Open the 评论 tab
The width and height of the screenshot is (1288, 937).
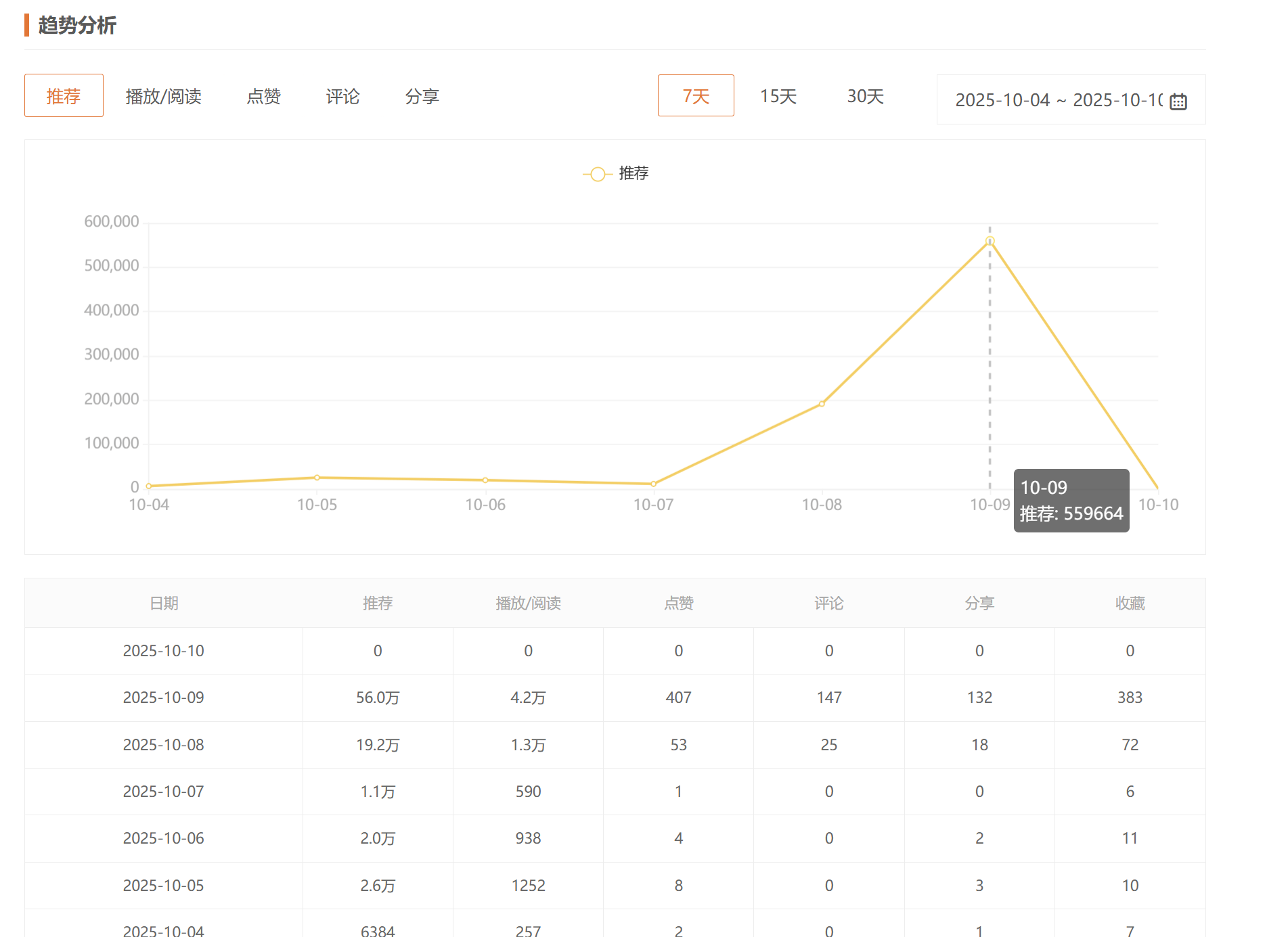pyautogui.click(x=343, y=97)
